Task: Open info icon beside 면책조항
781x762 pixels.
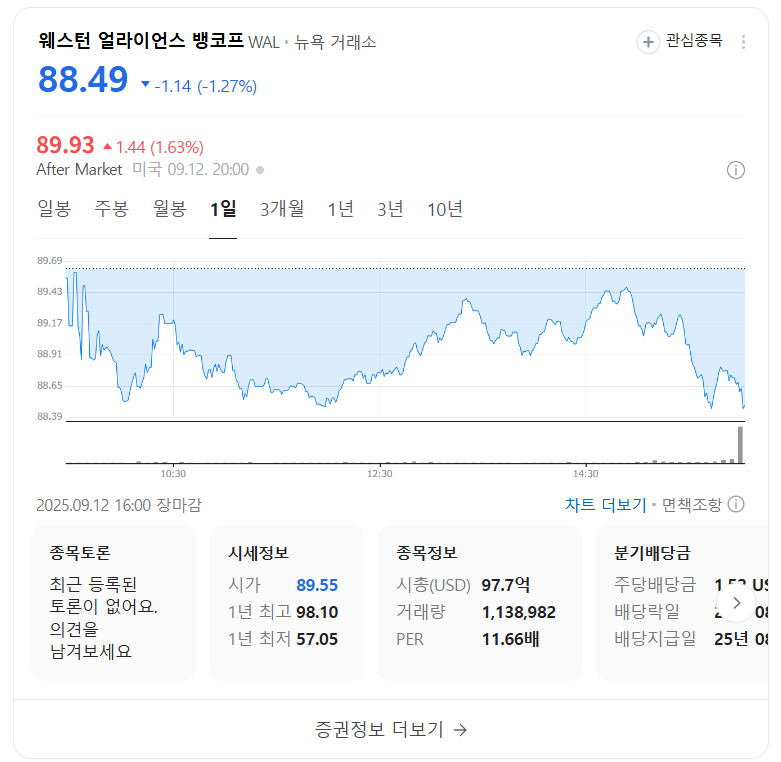Action: [736, 505]
